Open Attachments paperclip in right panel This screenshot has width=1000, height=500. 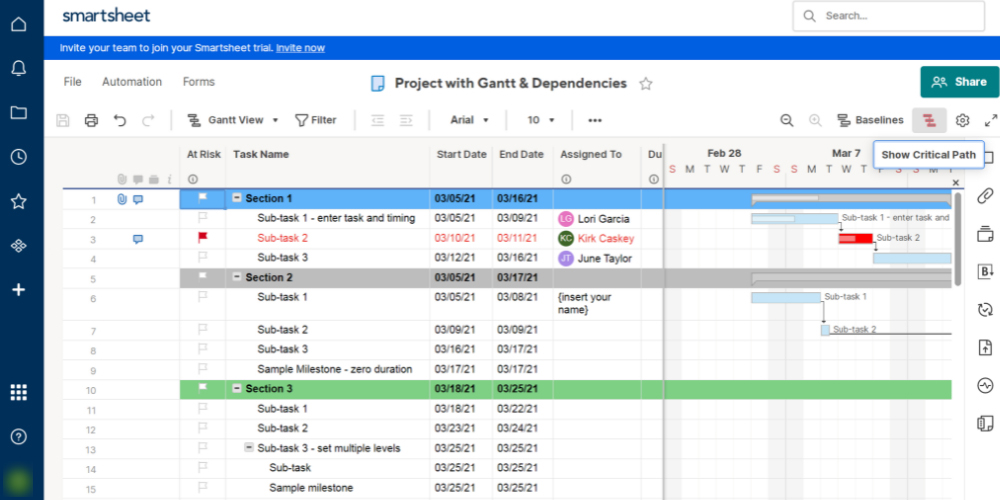click(x=985, y=195)
